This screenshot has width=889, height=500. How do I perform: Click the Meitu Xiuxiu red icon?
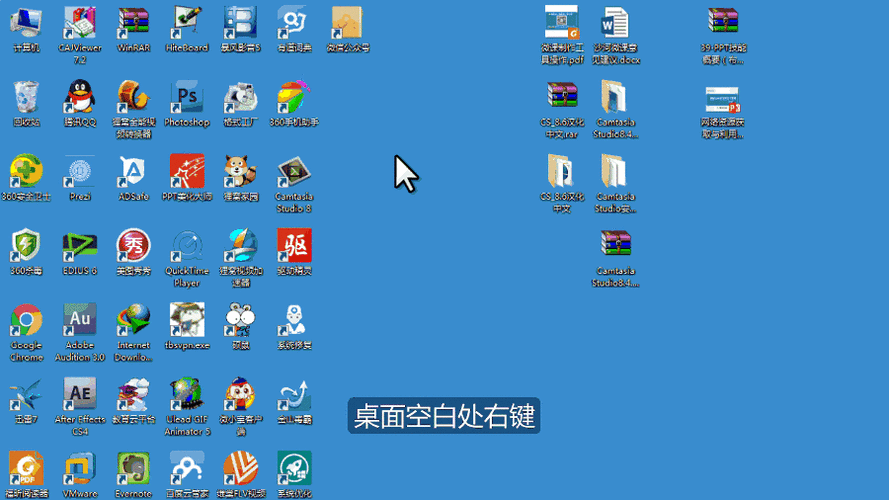(x=133, y=245)
